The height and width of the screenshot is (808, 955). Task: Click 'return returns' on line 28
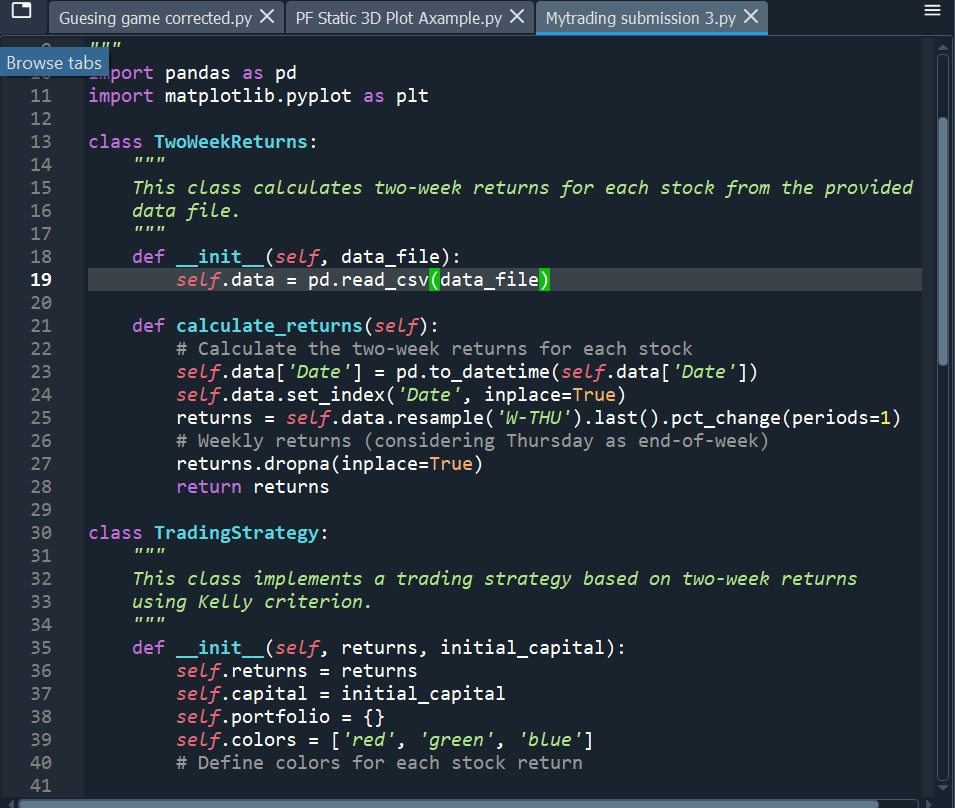click(x=253, y=487)
